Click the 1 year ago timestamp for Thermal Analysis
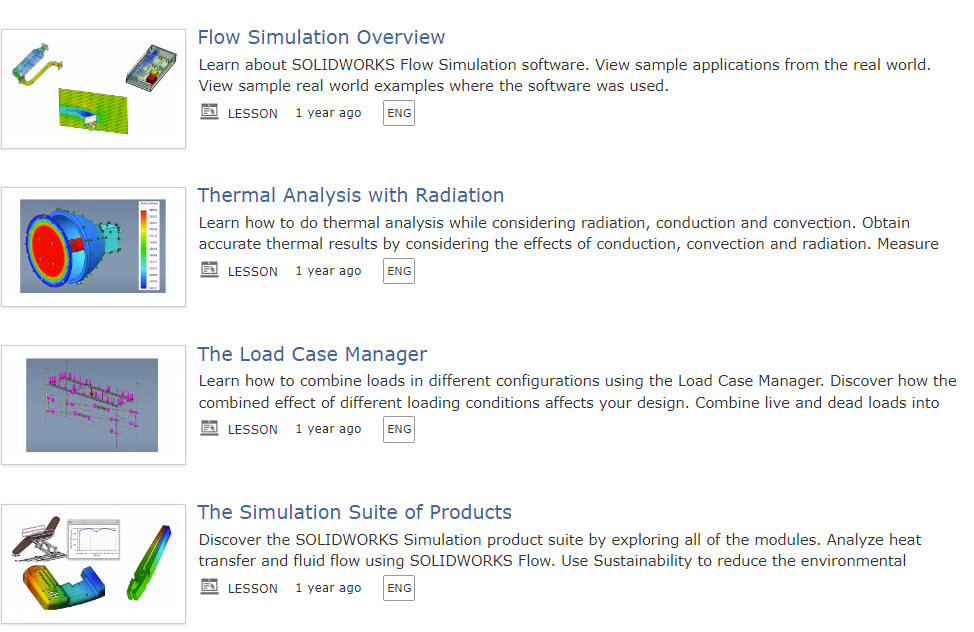Screen dimensions: 974x632 328,271
